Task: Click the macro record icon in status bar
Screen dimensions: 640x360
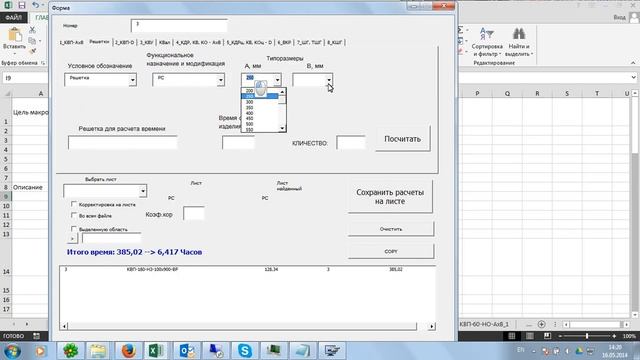Action: (36, 336)
